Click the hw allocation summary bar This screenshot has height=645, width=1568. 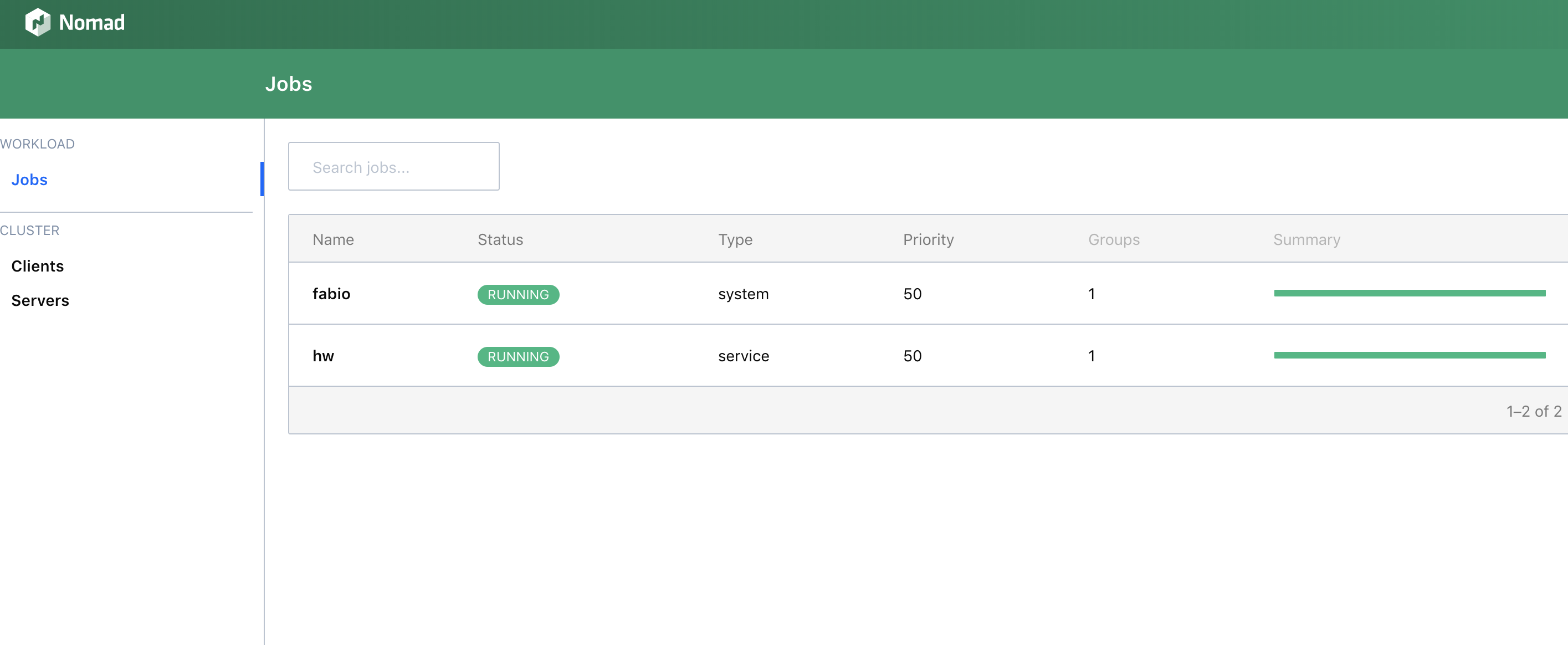click(x=1409, y=355)
